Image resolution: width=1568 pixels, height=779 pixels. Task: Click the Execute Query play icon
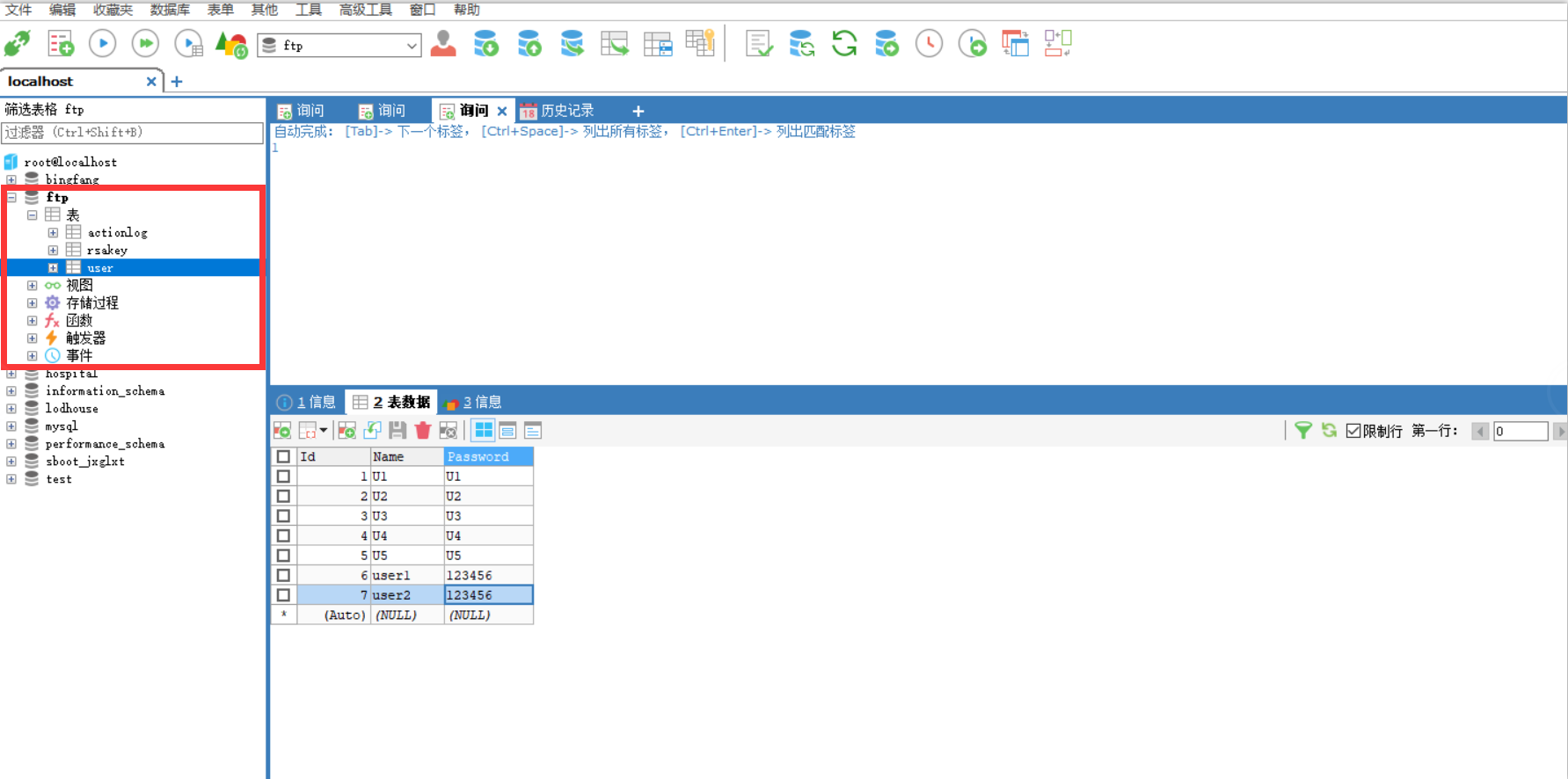click(103, 44)
